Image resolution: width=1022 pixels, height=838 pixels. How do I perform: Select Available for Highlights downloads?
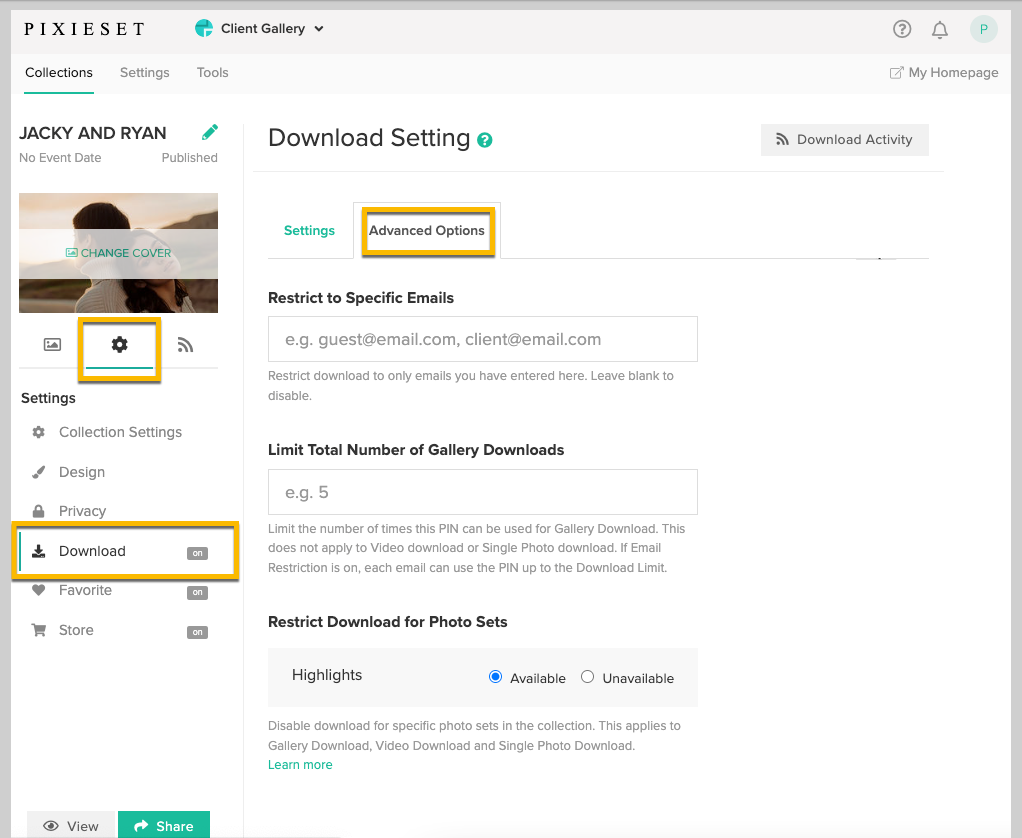[x=495, y=677]
